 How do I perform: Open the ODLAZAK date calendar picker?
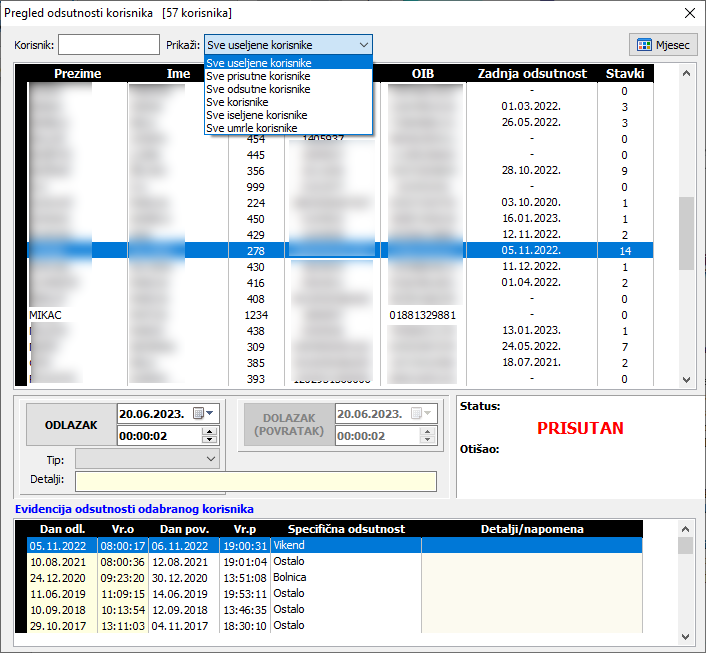199,413
